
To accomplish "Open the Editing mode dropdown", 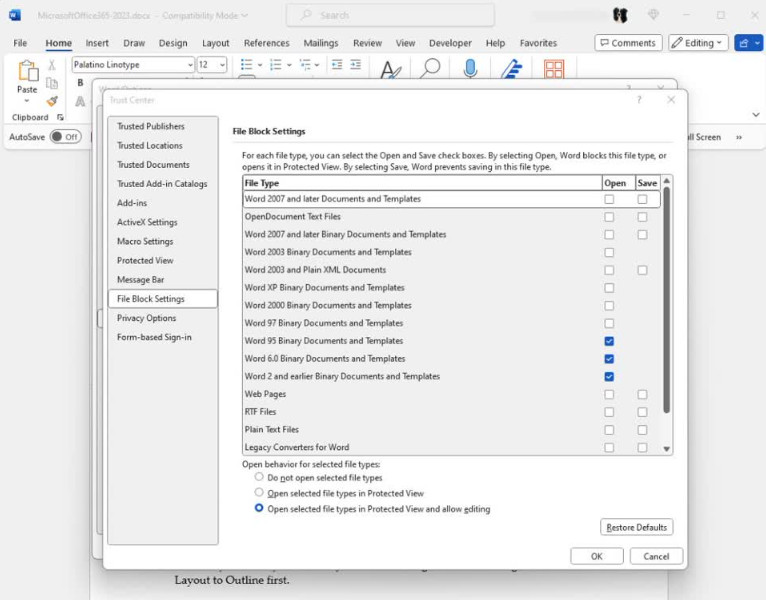I will [698, 43].
